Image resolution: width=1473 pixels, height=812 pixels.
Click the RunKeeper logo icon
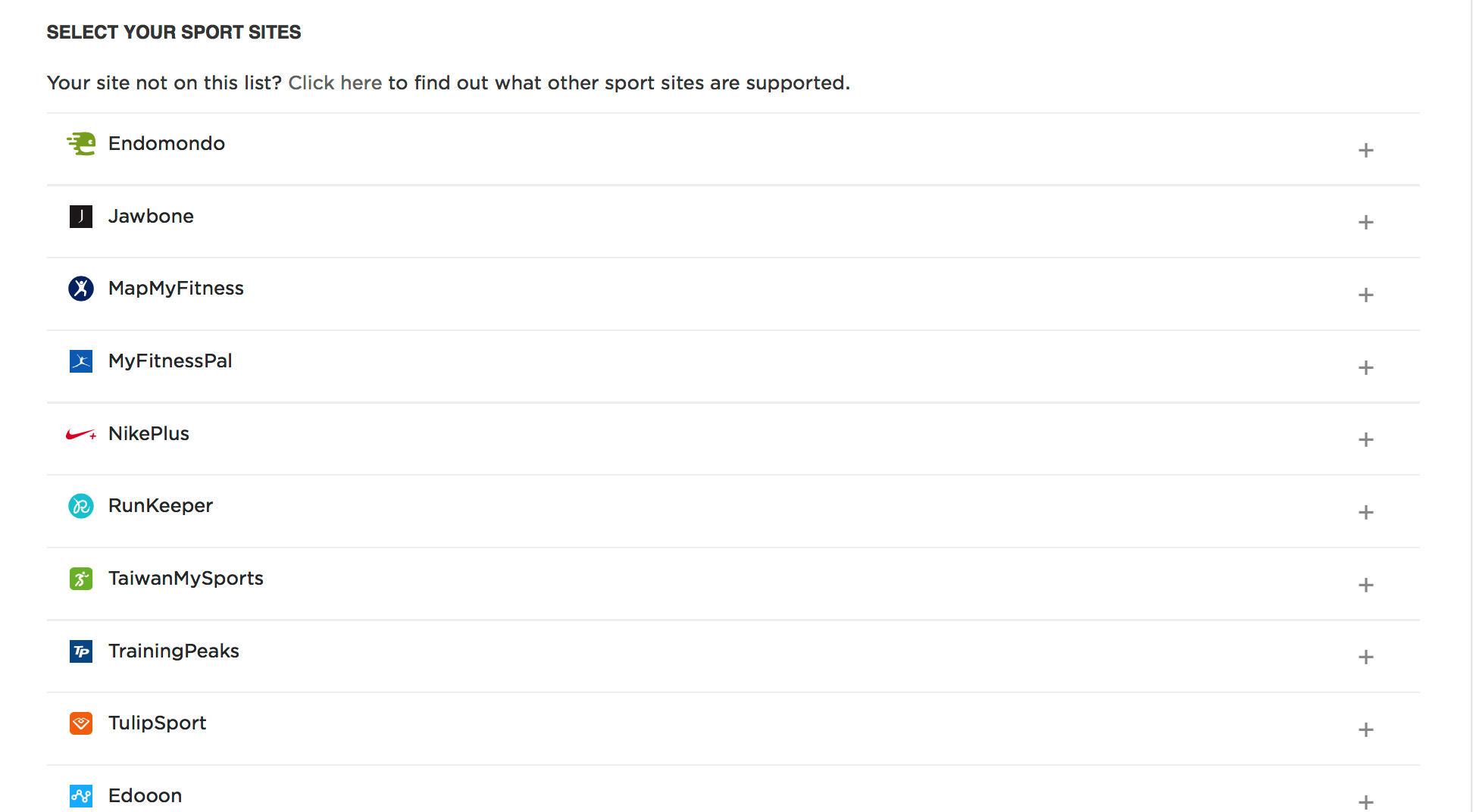coord(81,506)
